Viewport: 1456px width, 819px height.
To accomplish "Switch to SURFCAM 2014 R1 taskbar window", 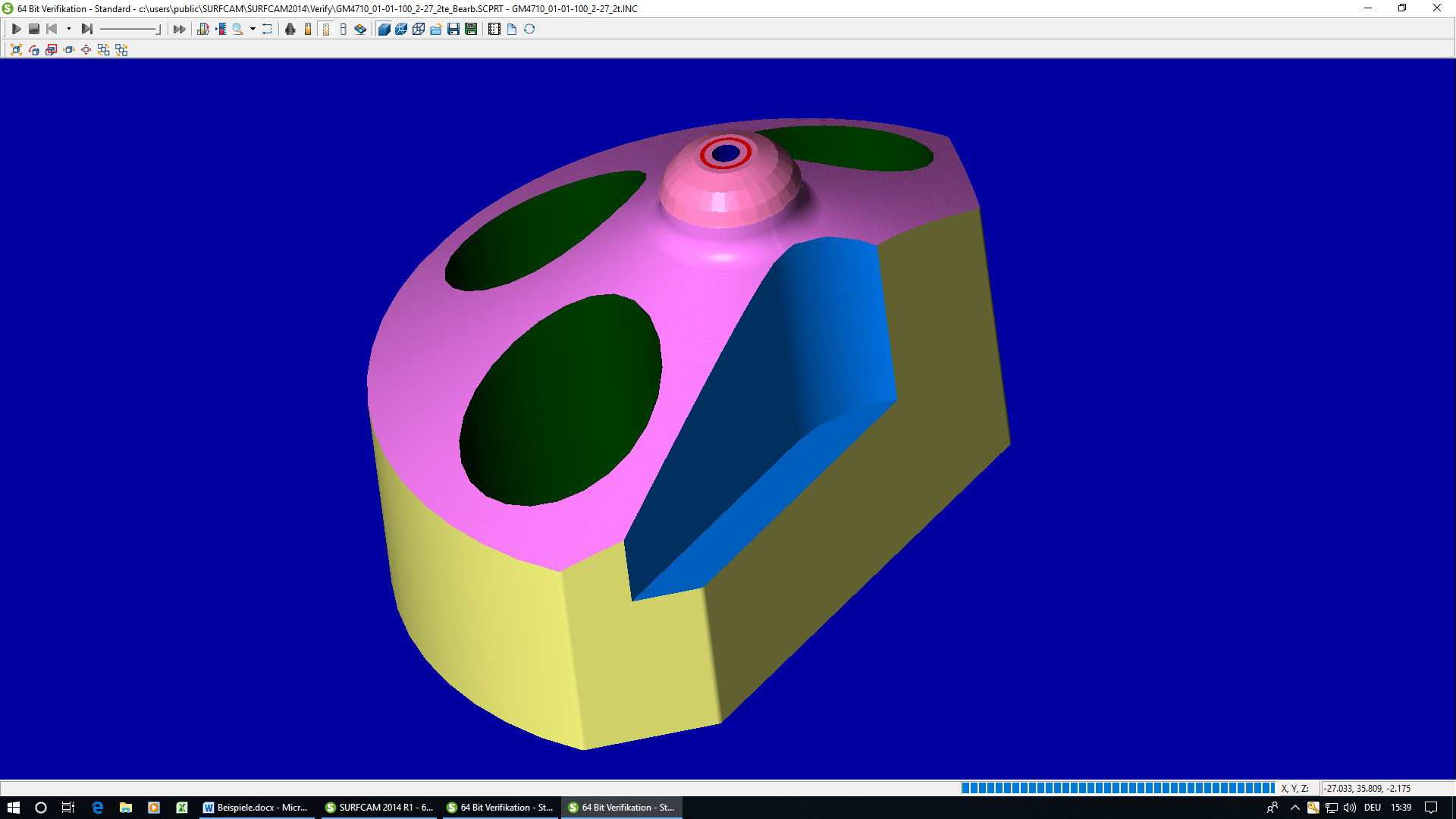I will pyautogui.click(x=379, y=808).
